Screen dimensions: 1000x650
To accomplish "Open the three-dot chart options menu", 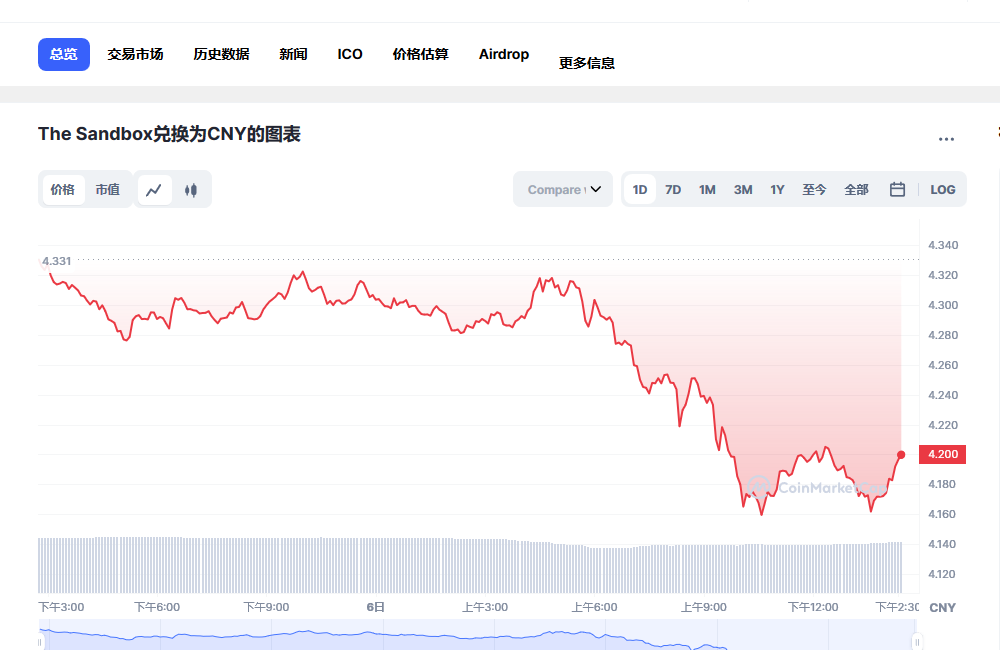I will point(946,139).
